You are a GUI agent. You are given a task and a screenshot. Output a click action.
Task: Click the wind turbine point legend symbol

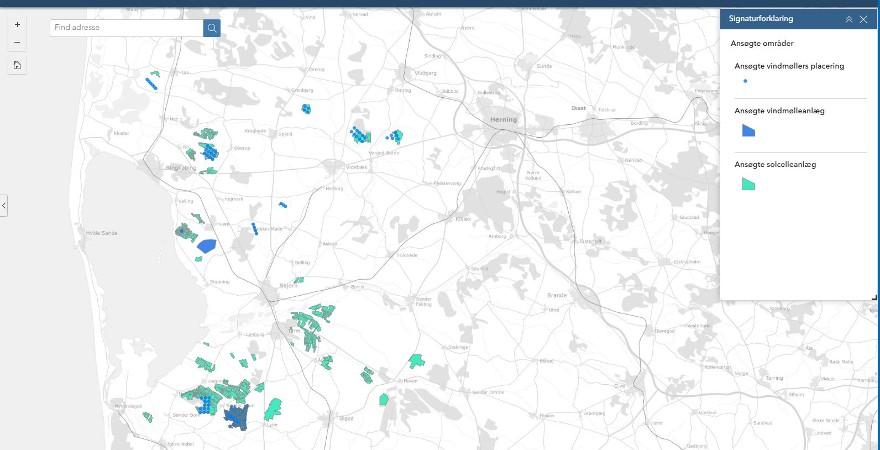click(x=745, y=81)
